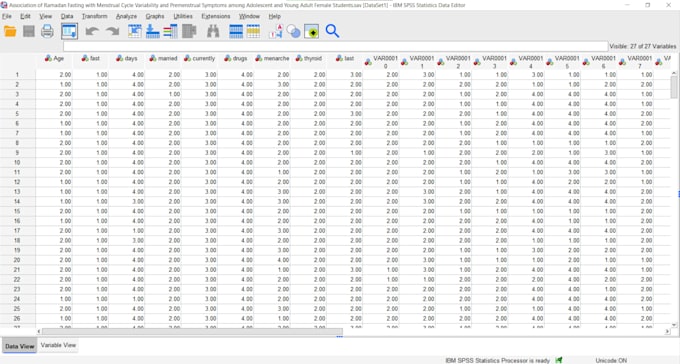The image size is (680, 364).
Task: Open the Graphs menu
Action: coord(155,16)
